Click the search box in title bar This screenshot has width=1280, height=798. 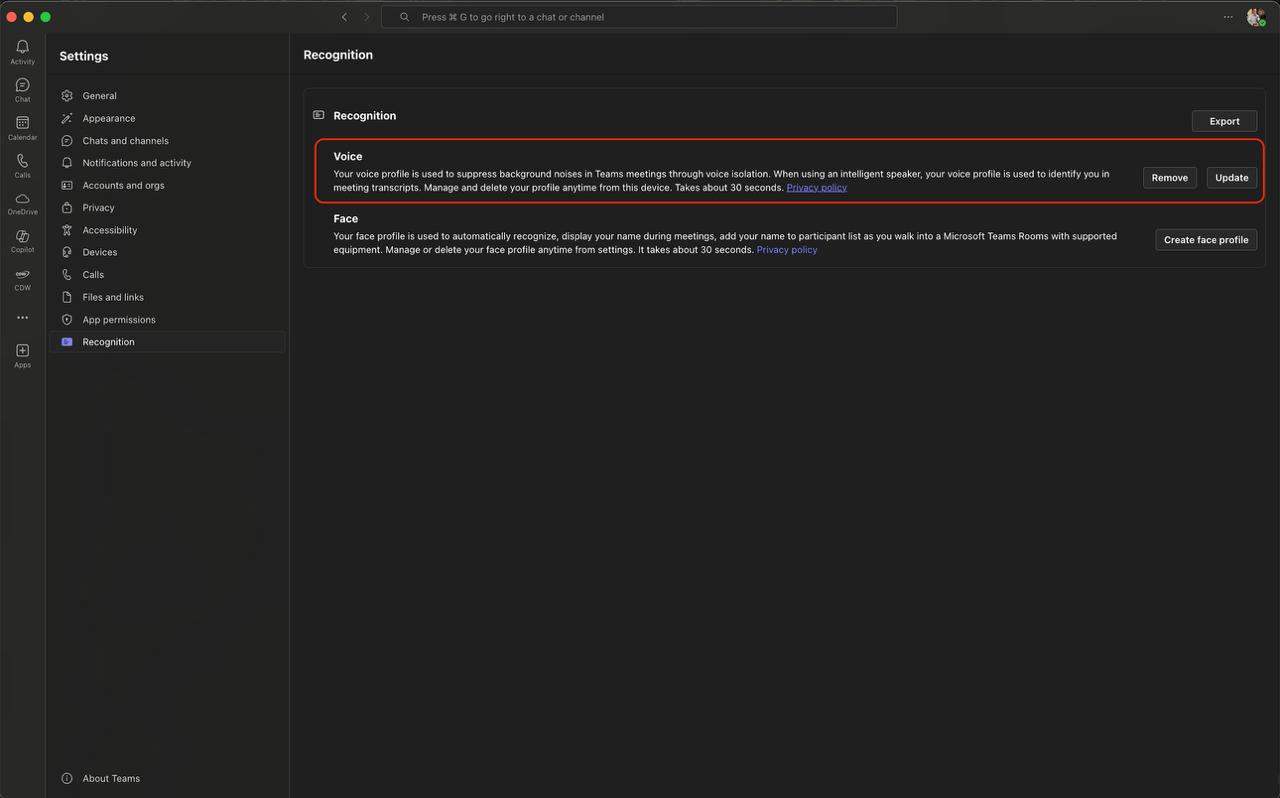(638, 17)
